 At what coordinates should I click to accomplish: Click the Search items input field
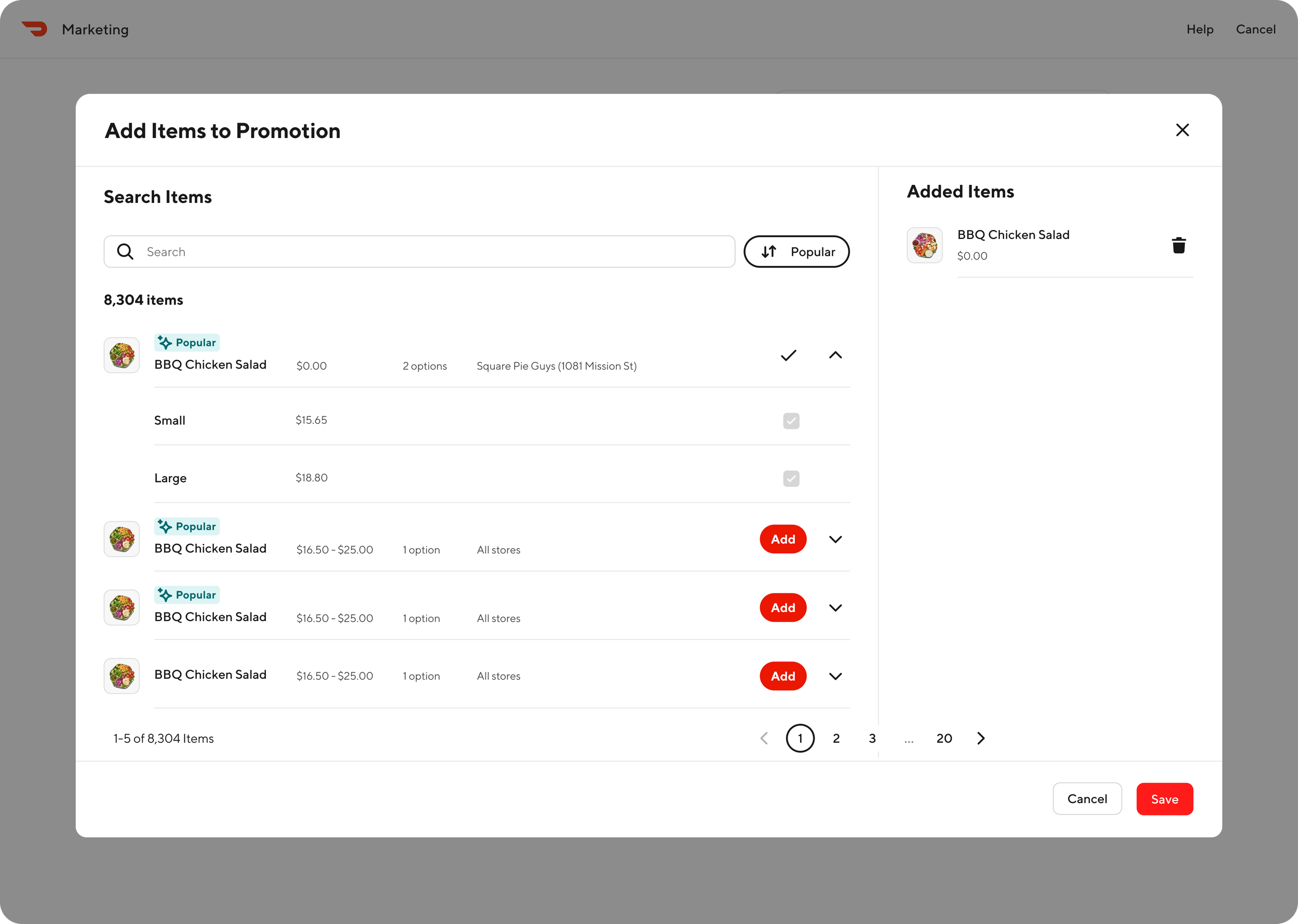432,251
